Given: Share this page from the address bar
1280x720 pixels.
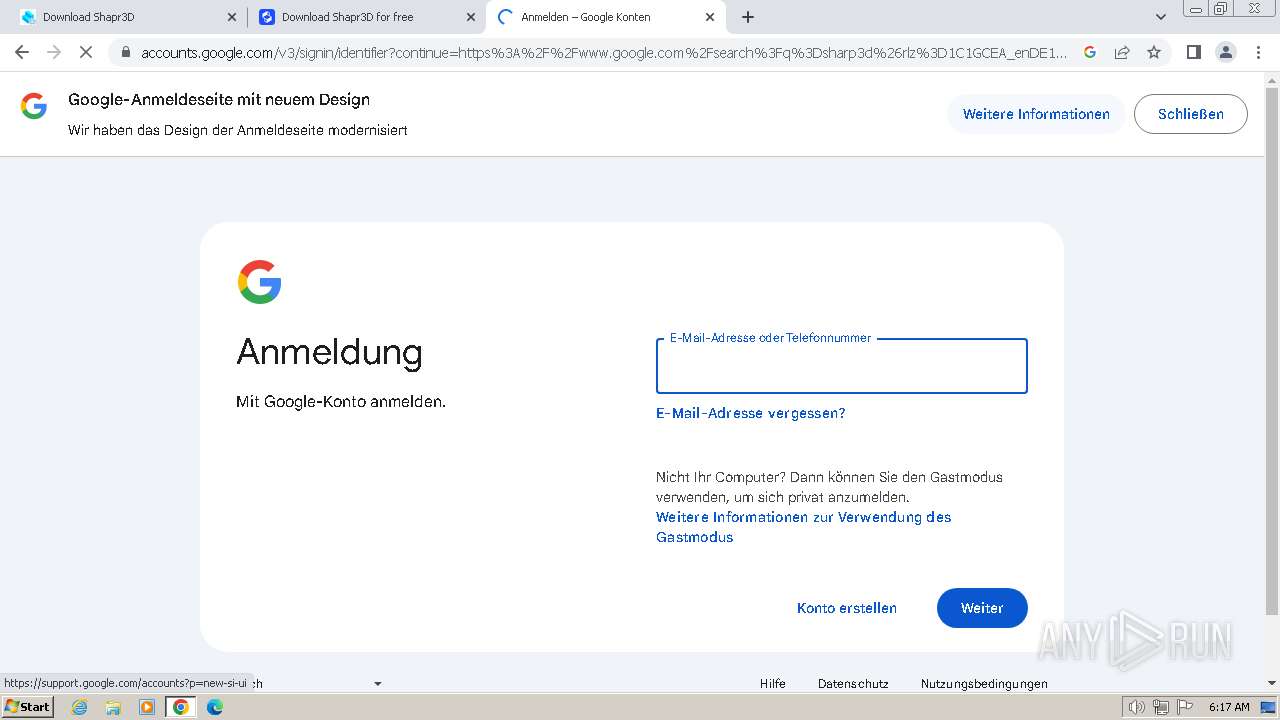Looking at the screenshot, I should [1122, 52].
